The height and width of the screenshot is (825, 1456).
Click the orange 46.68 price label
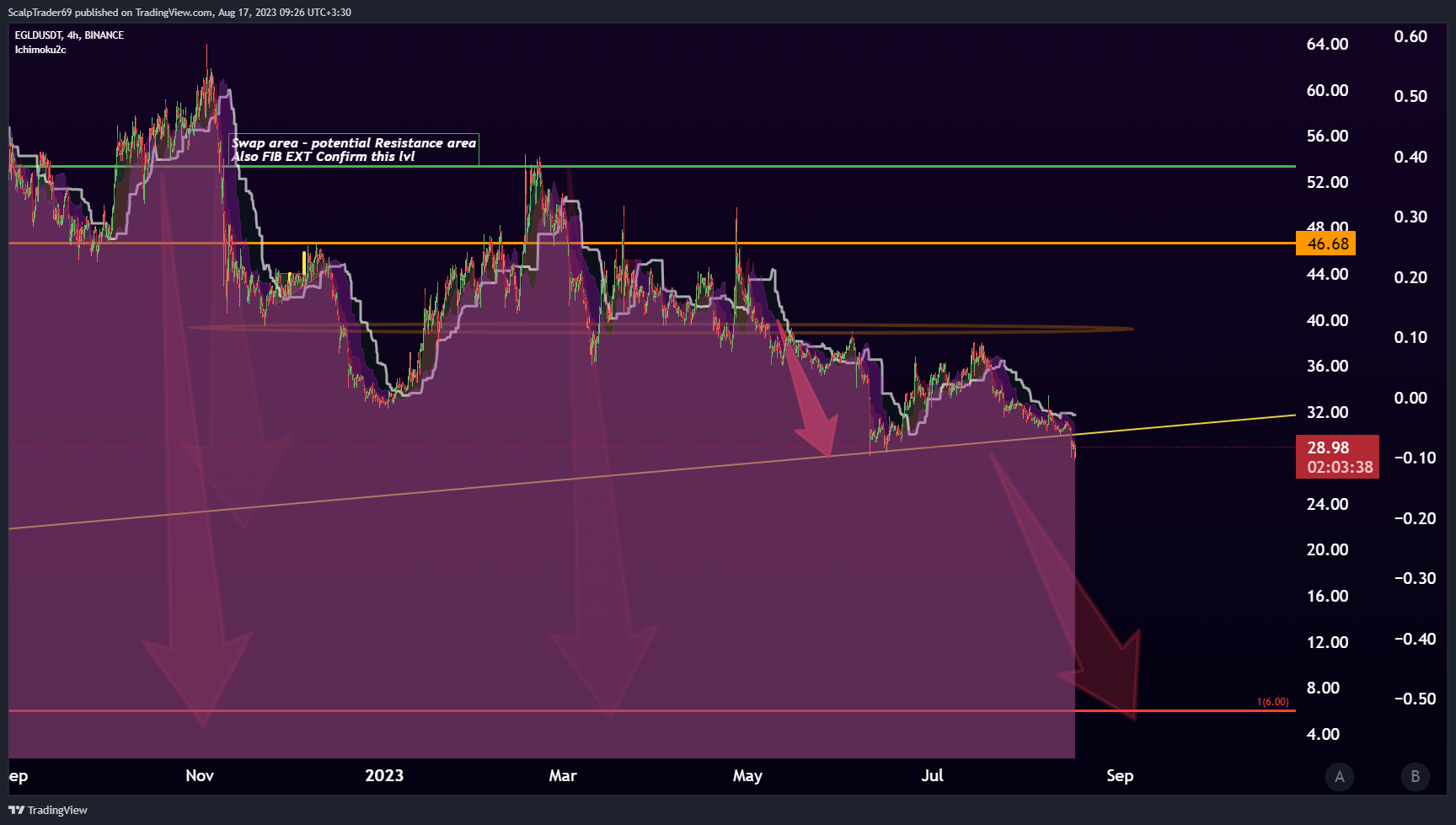coord(1325,244)
